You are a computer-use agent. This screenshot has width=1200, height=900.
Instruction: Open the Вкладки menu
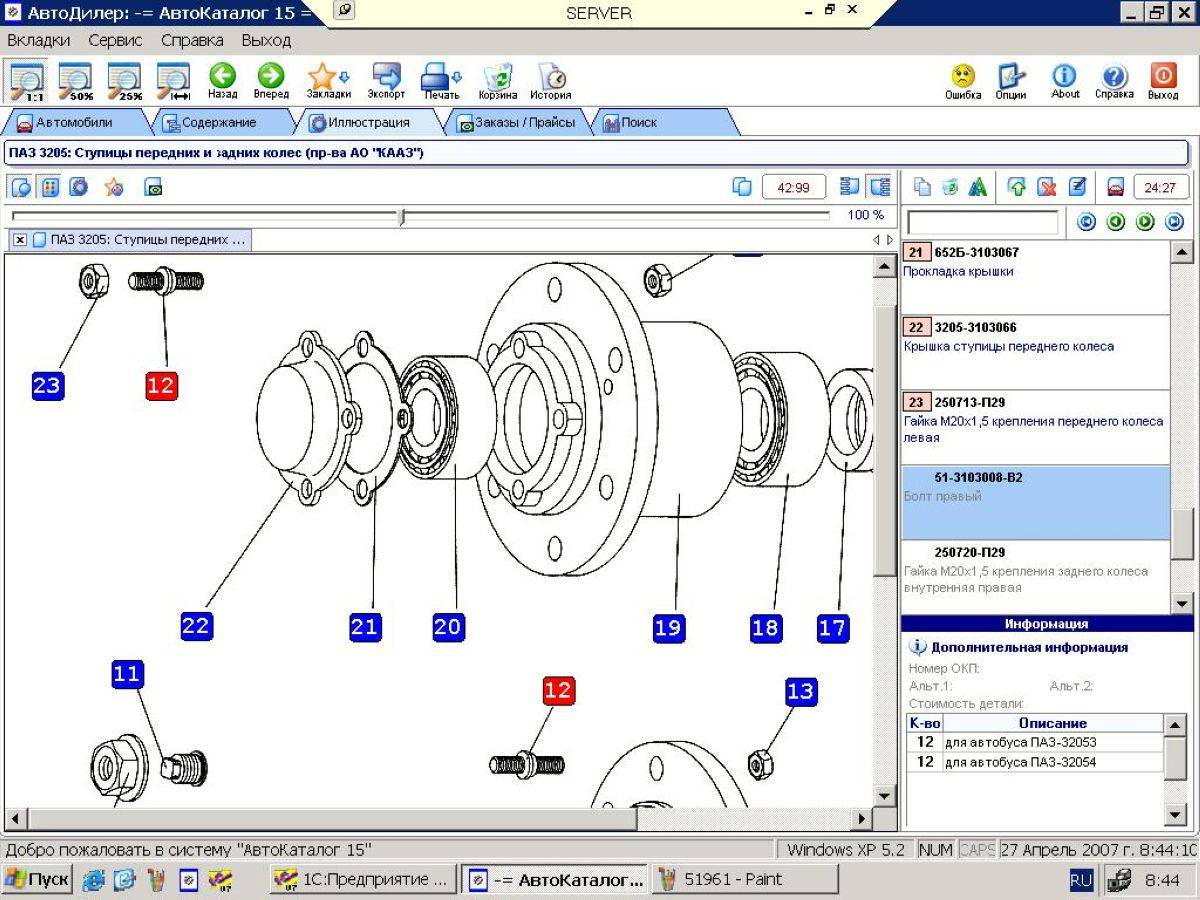click(x=39, y=41)
